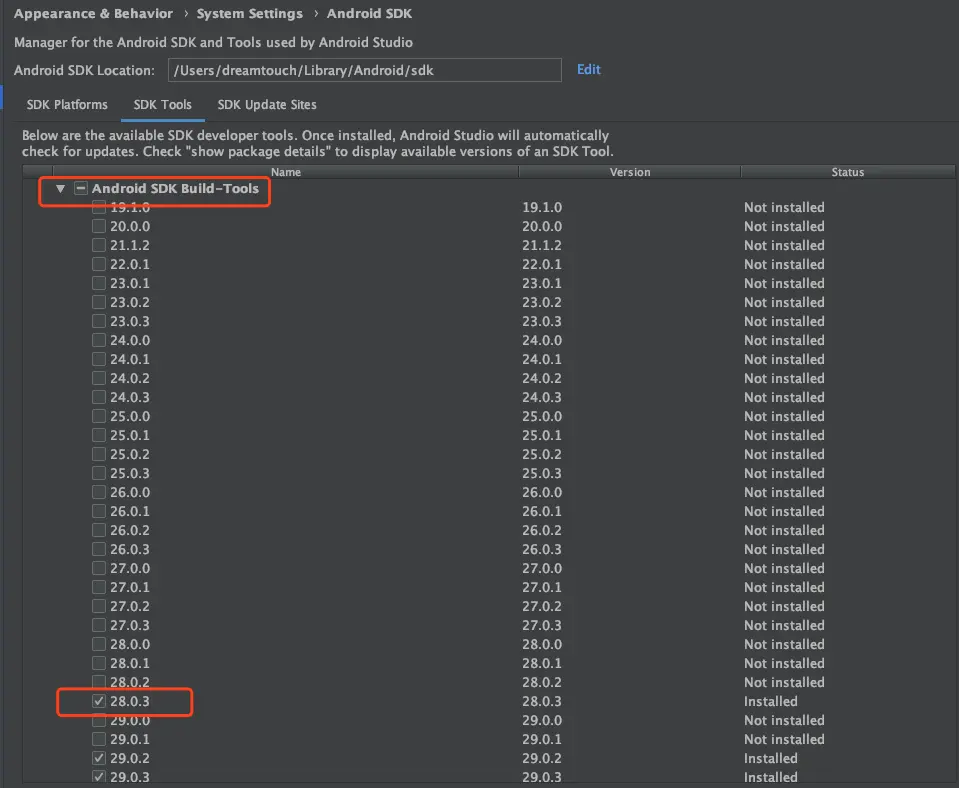Screen dimensions: 959x788
Task: Select the 23.0.3 build-tools checkbox
Action: (x=98, y=321)
